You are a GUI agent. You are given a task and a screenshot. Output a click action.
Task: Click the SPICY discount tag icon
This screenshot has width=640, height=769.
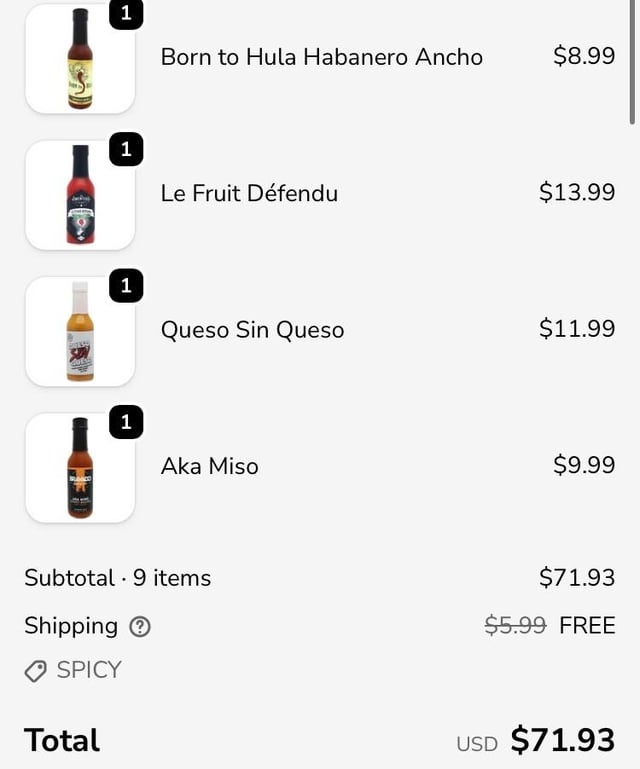[36, 671]
